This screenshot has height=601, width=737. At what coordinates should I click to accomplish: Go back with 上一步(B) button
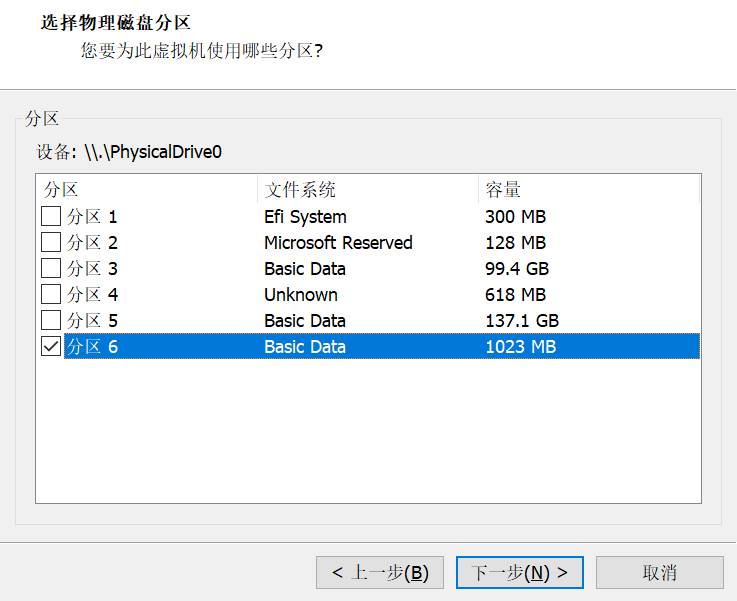(x=379, y=573)
